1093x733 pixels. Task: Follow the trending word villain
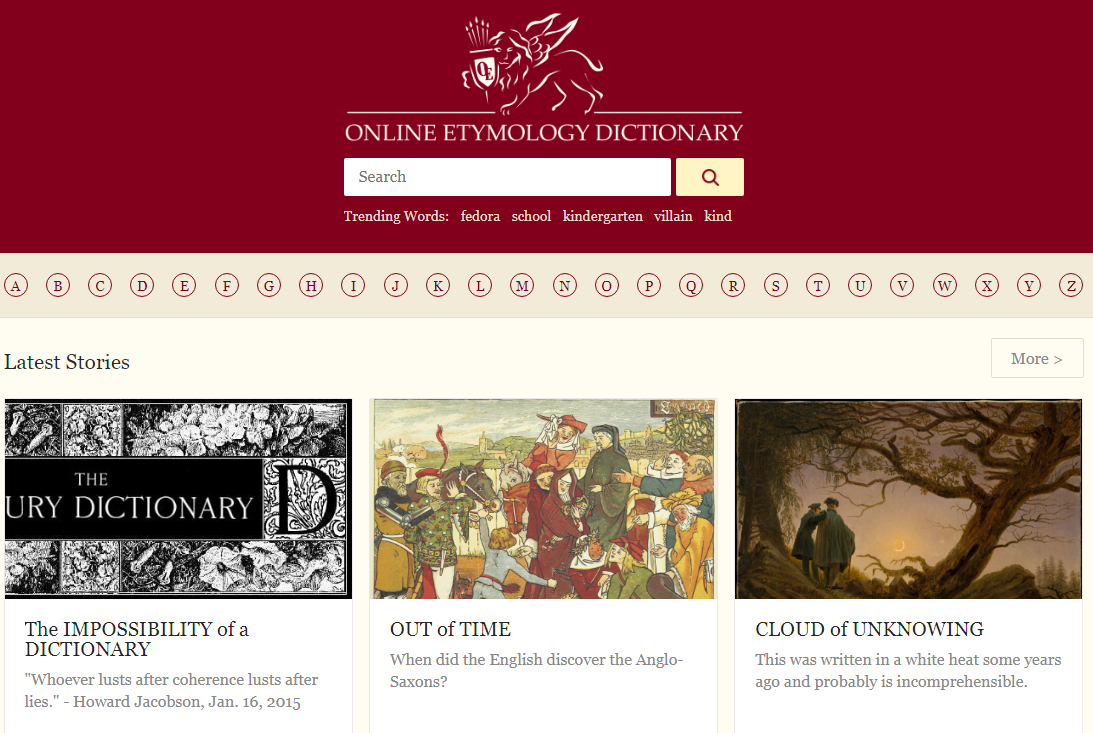[x=673, y=216]
